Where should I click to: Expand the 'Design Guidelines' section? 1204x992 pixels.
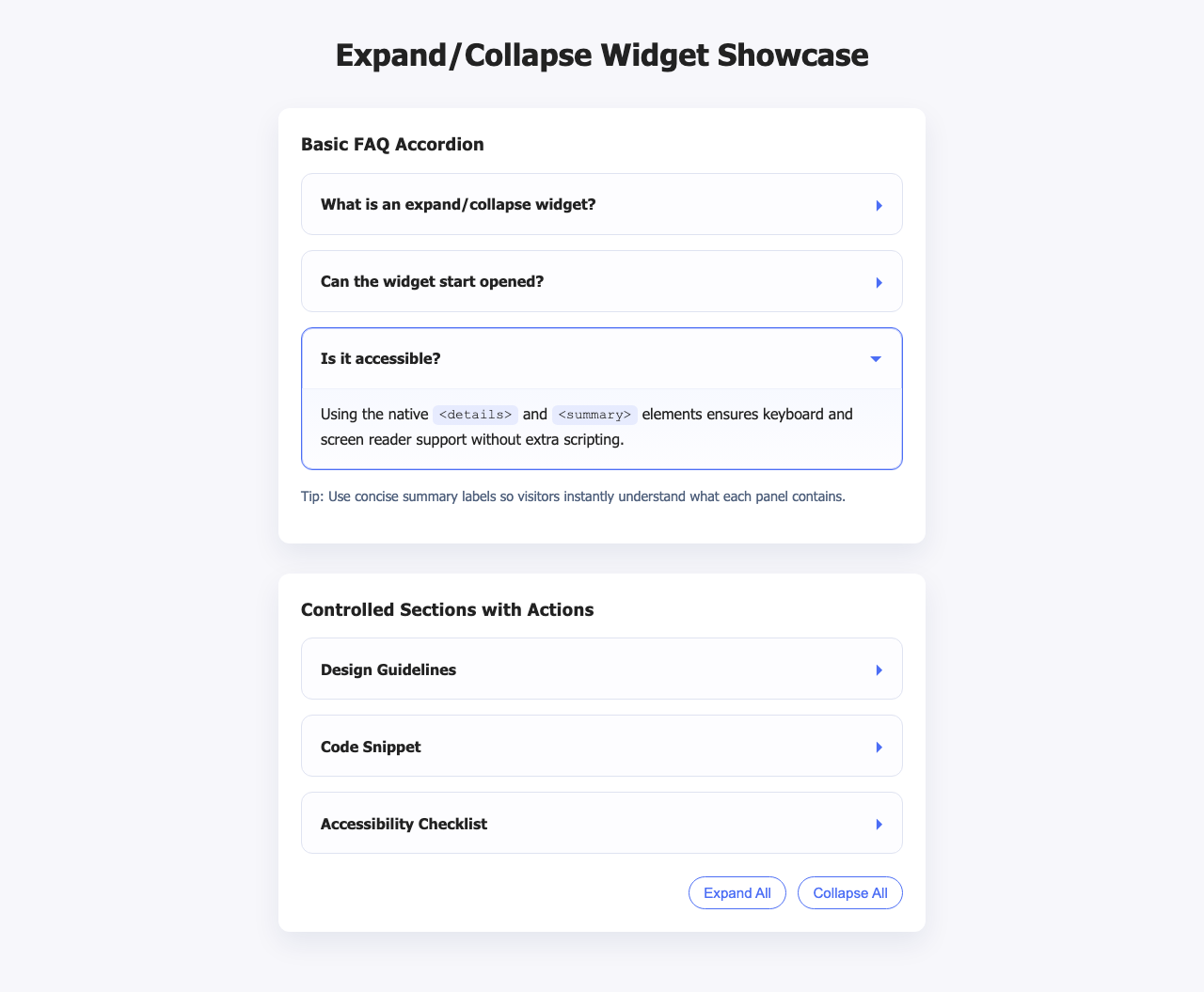[388, 669]
